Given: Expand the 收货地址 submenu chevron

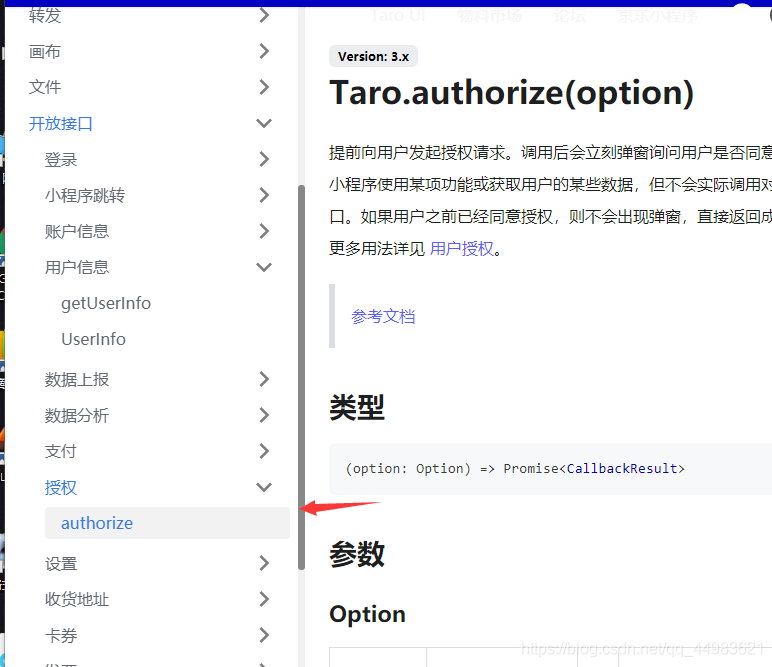Looking at the screenshot, I should pyautogui.click(x=264, y=599).
